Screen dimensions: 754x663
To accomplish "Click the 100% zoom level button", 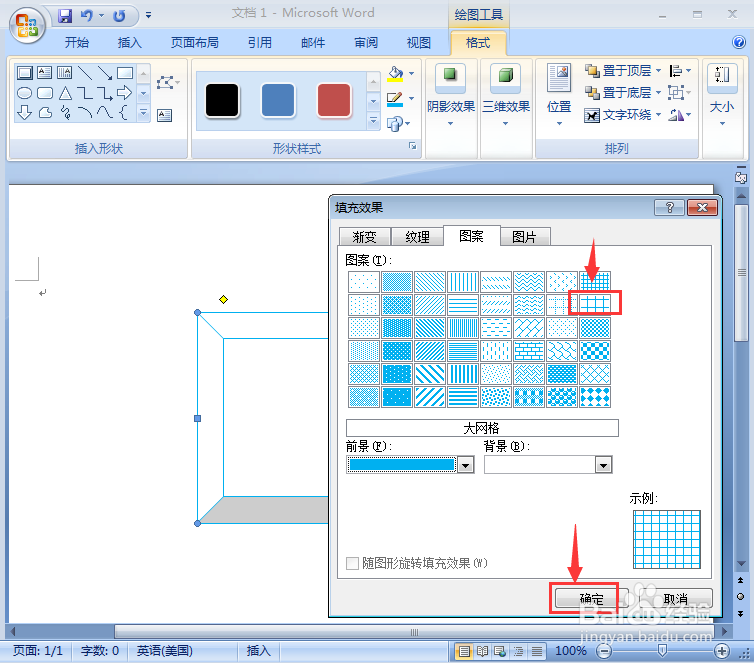I will [x=571, y=651].
